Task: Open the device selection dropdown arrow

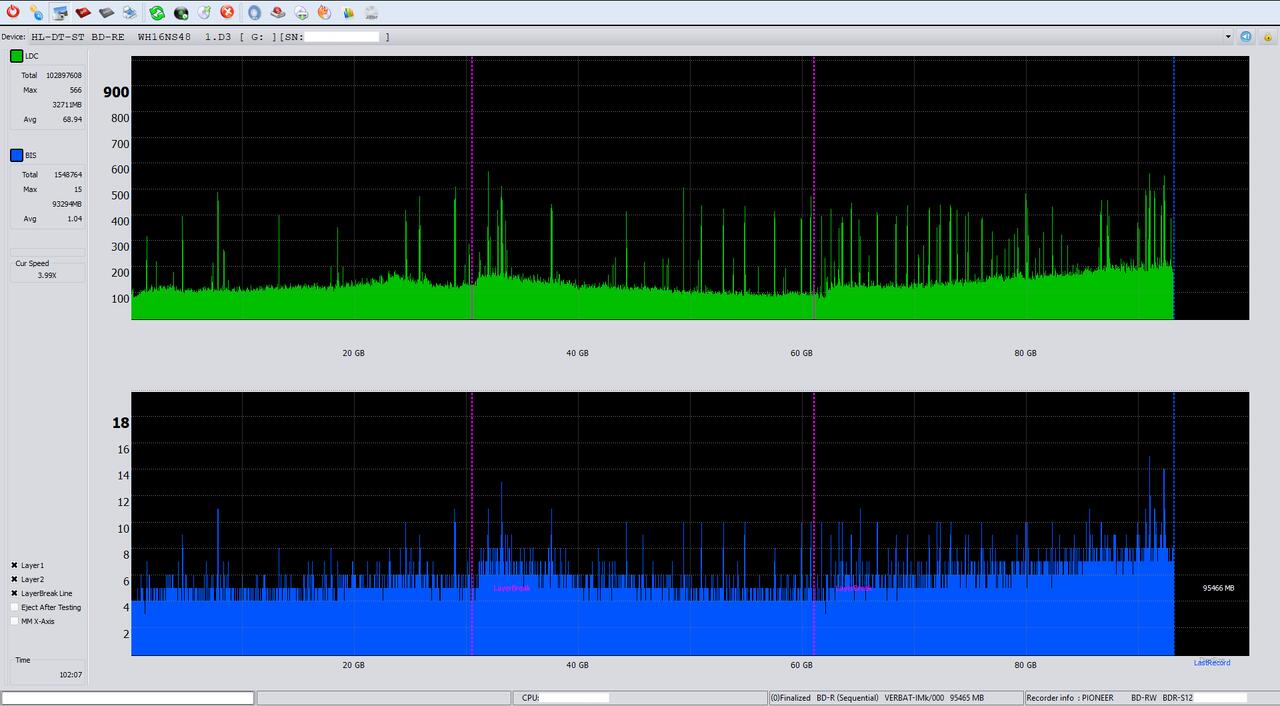Action: point(1228,37)
